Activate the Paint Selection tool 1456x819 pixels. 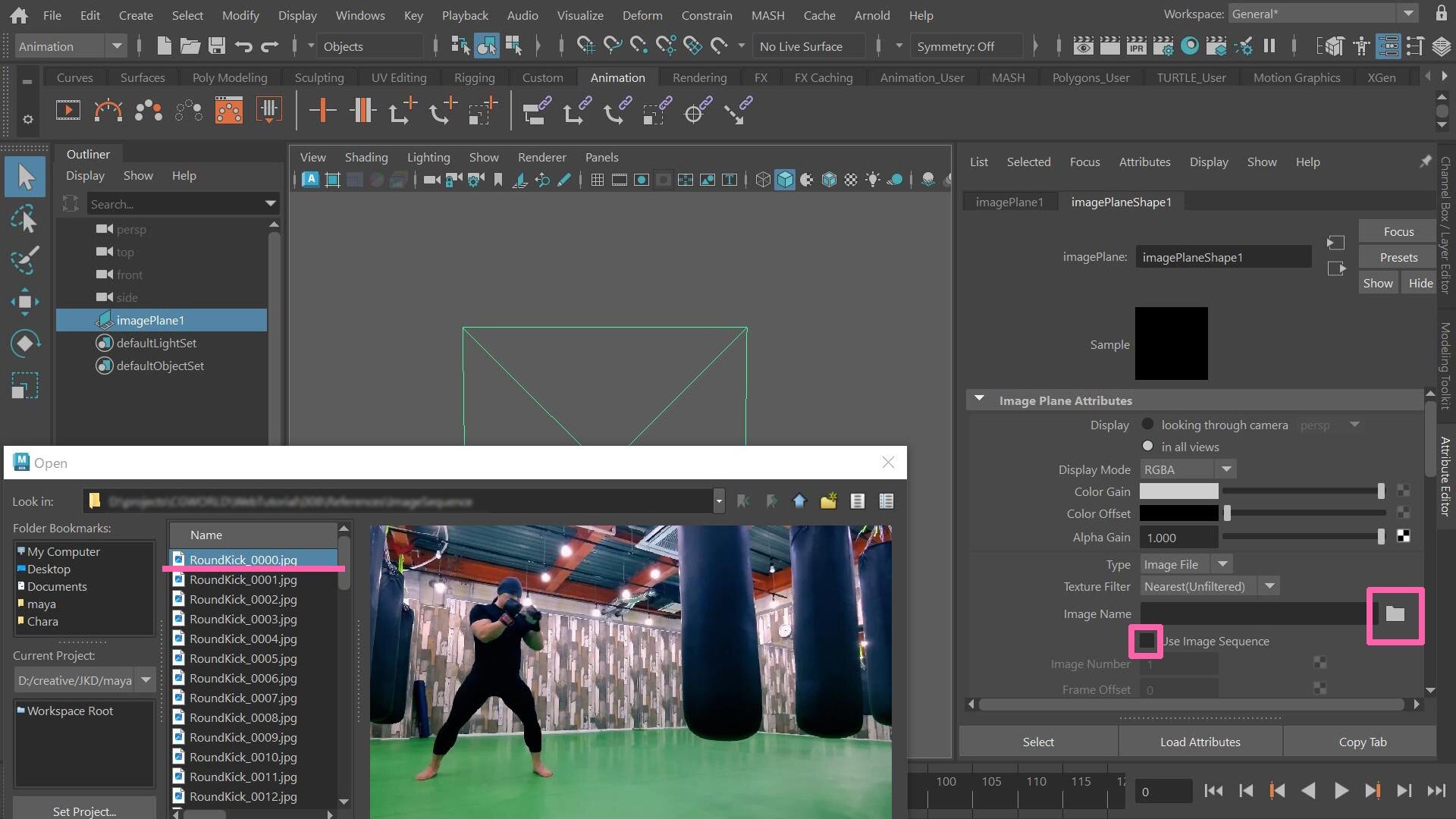click(25, 261)
